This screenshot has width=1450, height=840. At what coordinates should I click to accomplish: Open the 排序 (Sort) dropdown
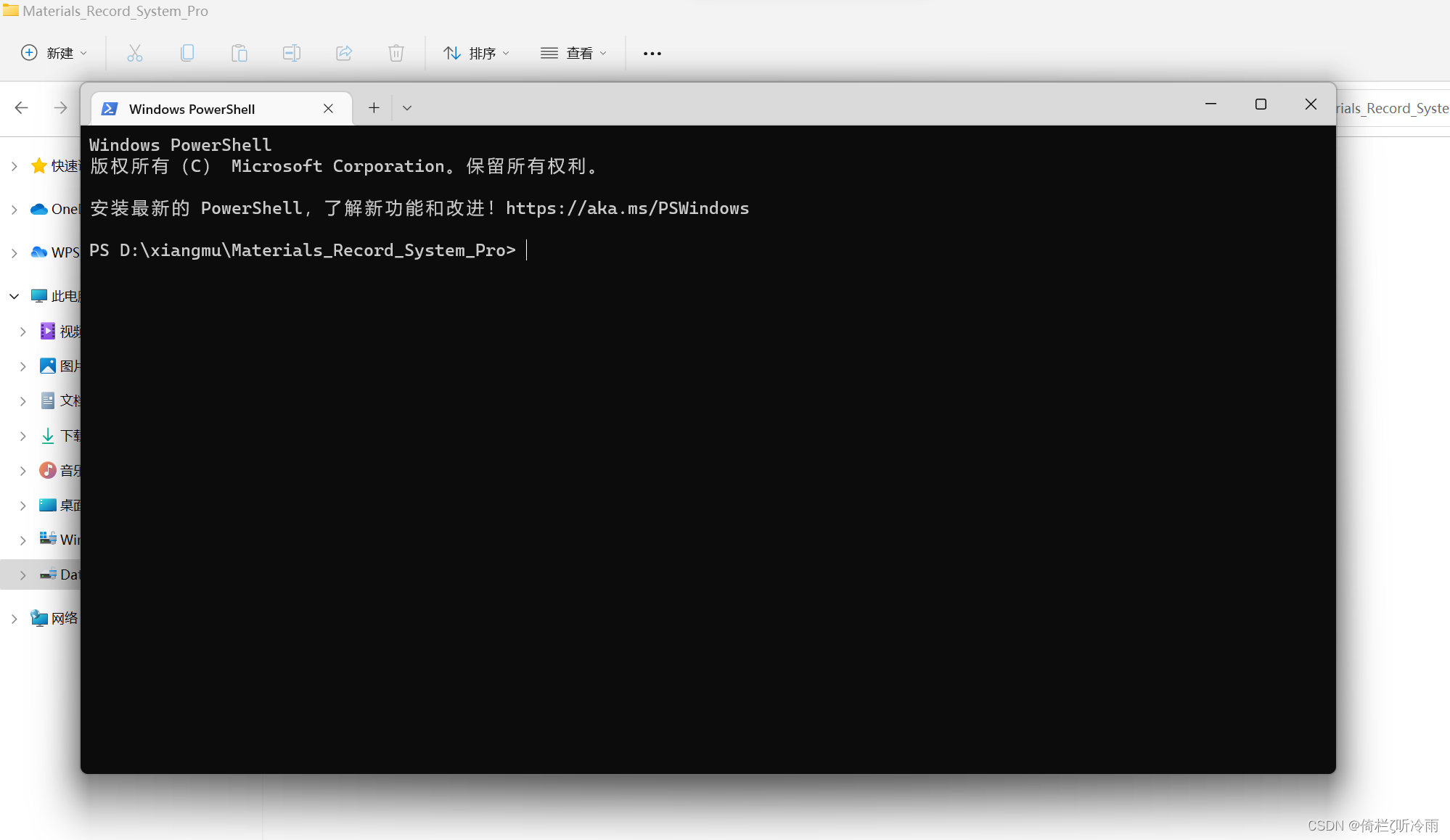pos(476,52)
